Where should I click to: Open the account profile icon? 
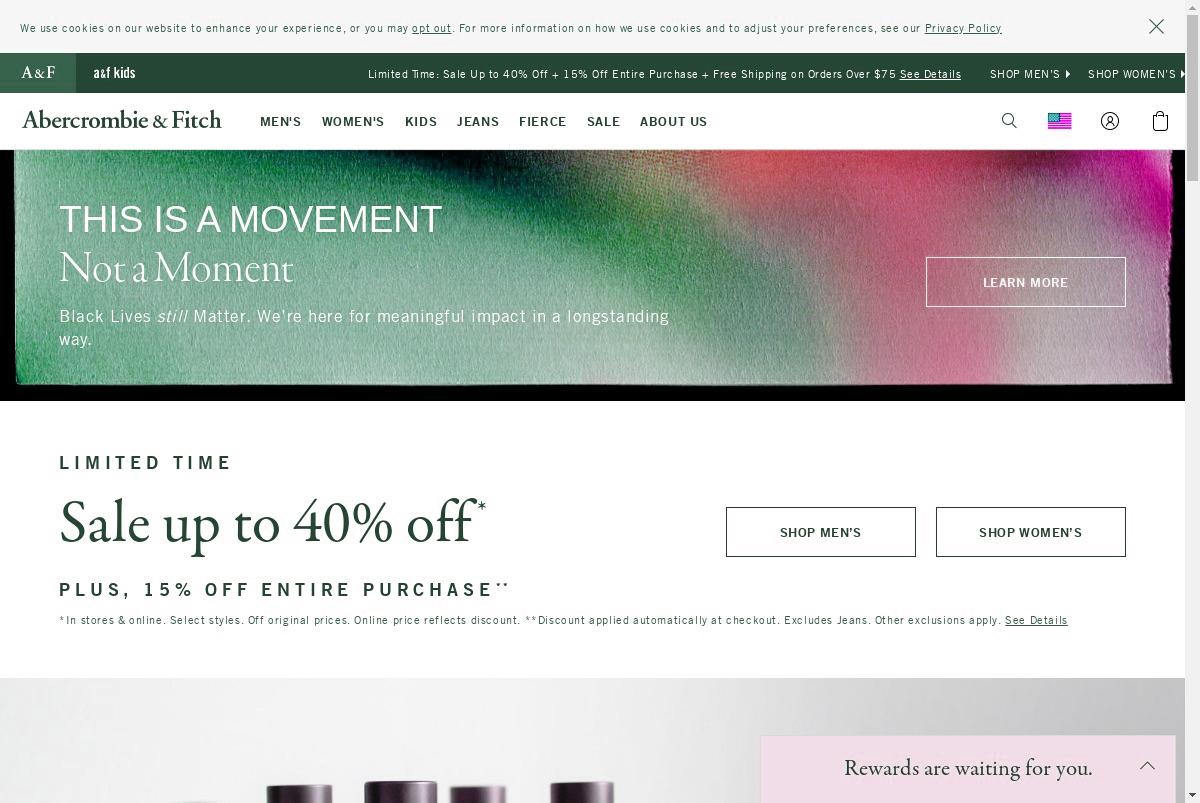(x=1110, y=121)
